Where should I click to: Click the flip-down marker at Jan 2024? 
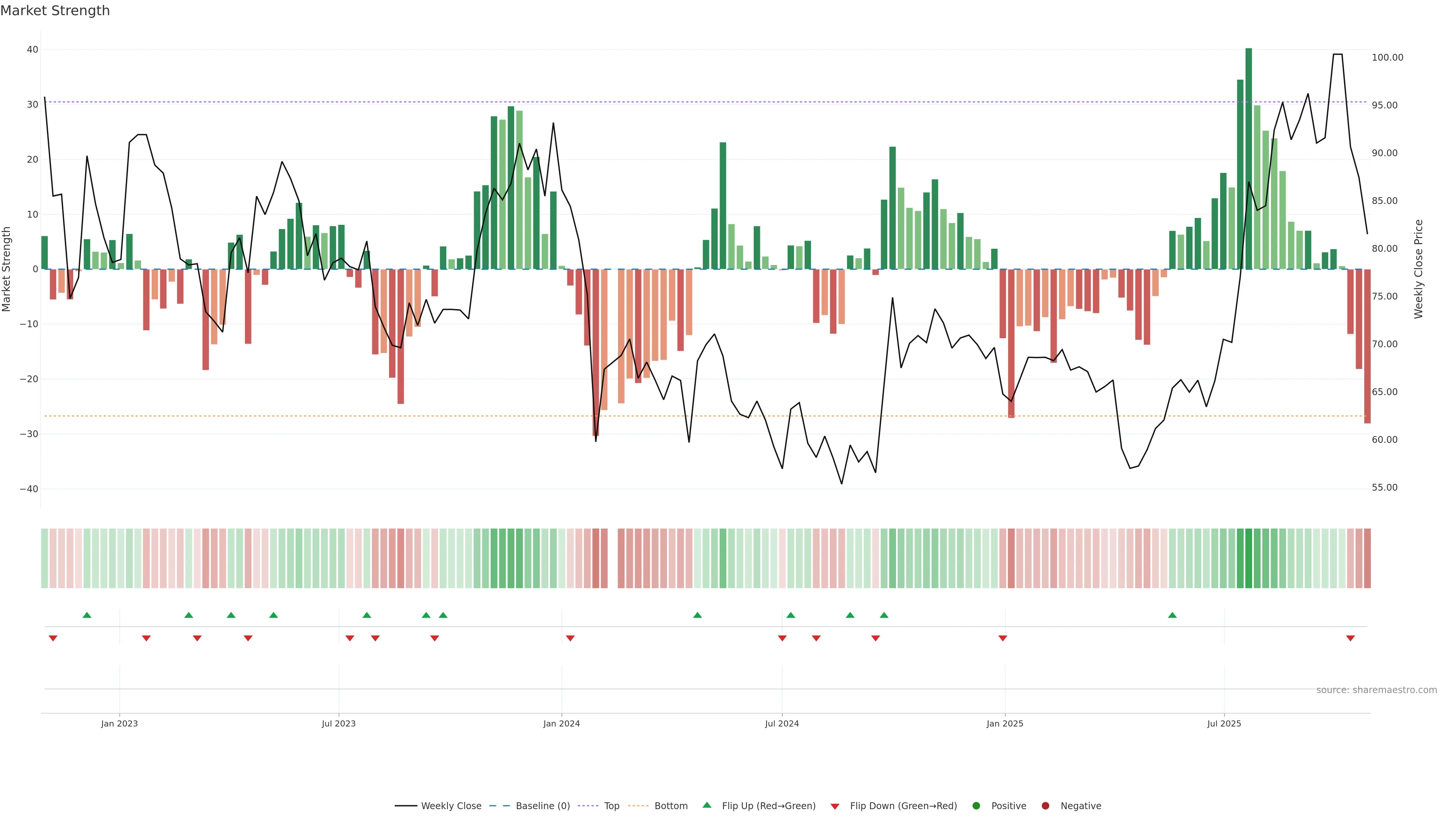tap(570, 638)
